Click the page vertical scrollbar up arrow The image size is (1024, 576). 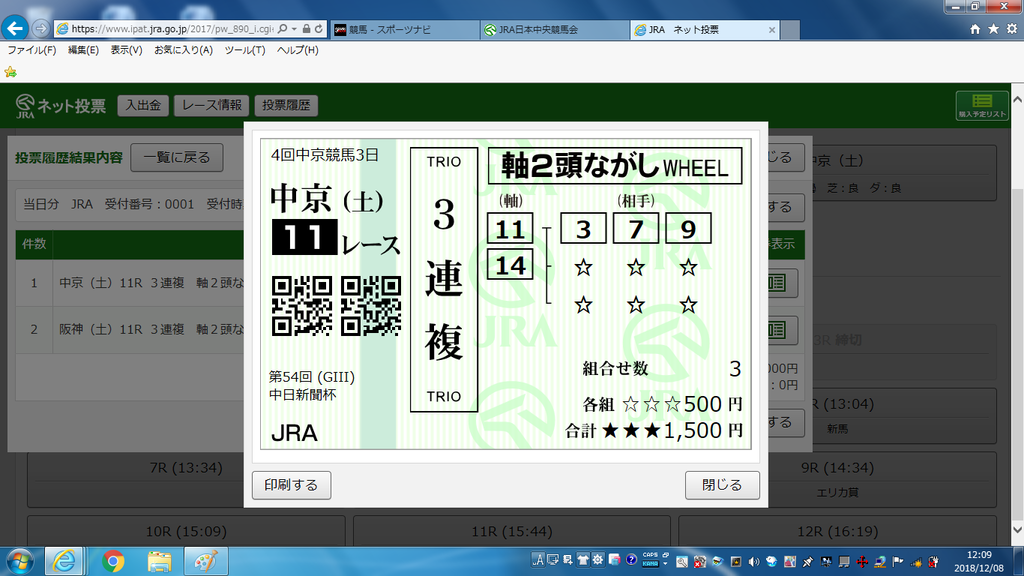(1017, 100)
